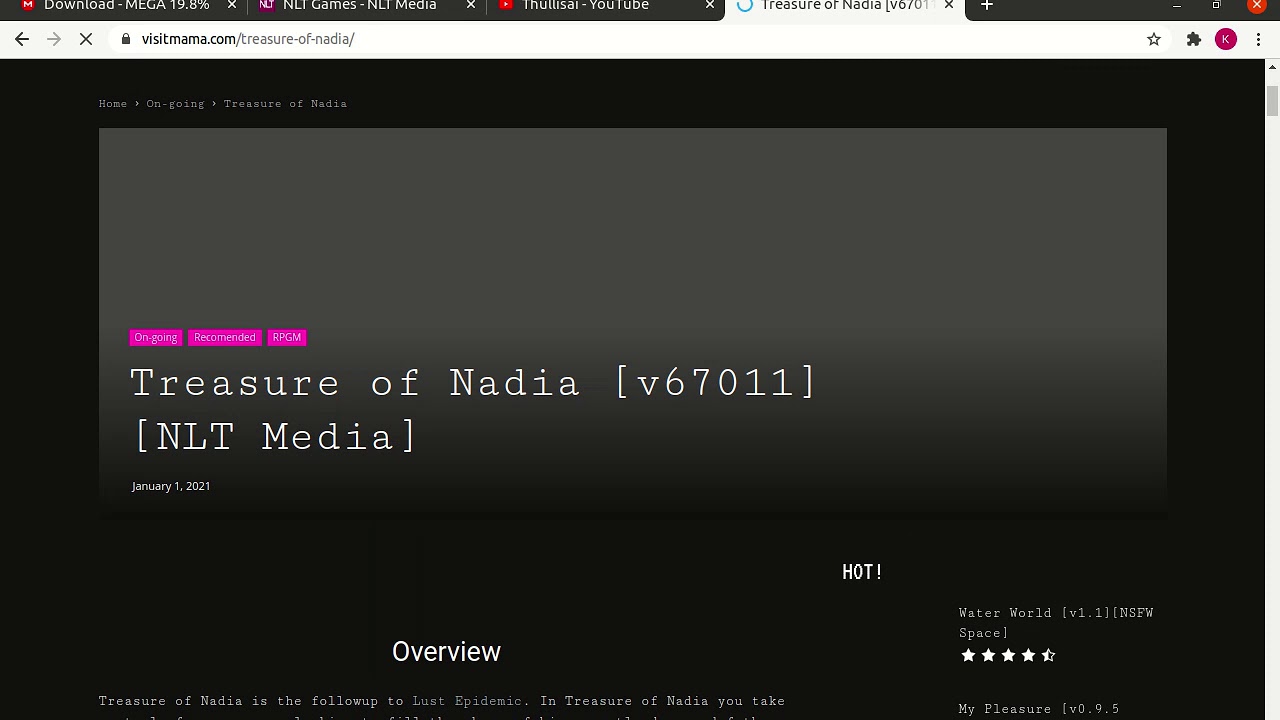
Task: Bookmark this page with star icon
Action: (1154, 39)
